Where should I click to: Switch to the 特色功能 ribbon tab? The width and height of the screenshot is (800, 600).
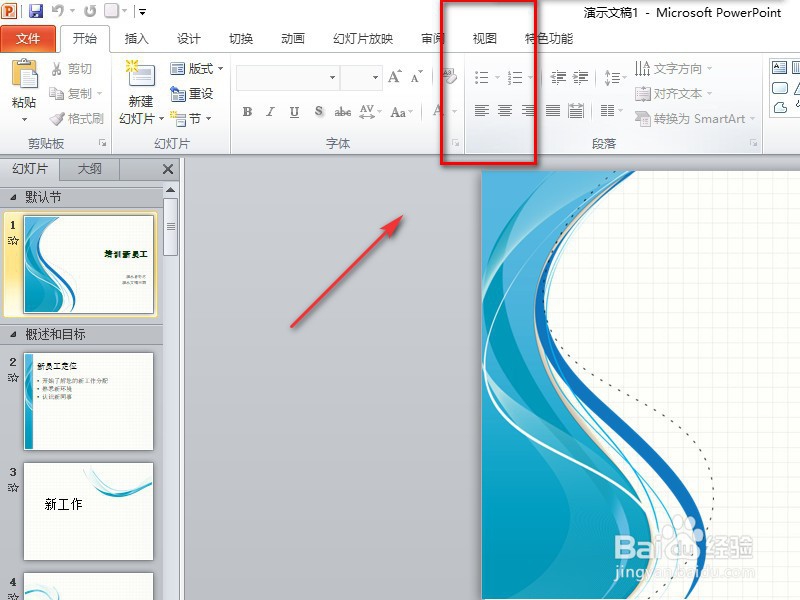pos(548,39)
